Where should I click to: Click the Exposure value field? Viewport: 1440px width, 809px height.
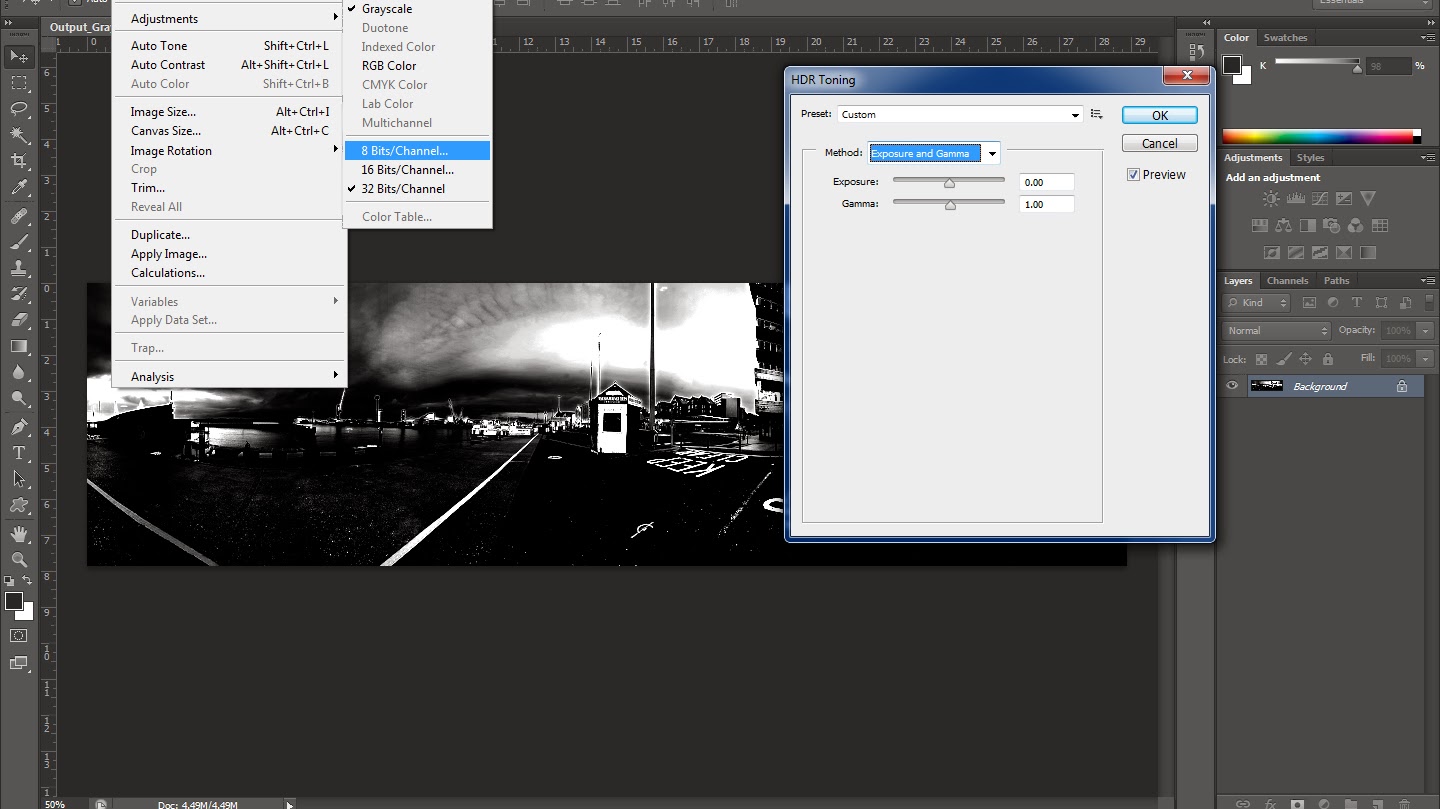1047,182
